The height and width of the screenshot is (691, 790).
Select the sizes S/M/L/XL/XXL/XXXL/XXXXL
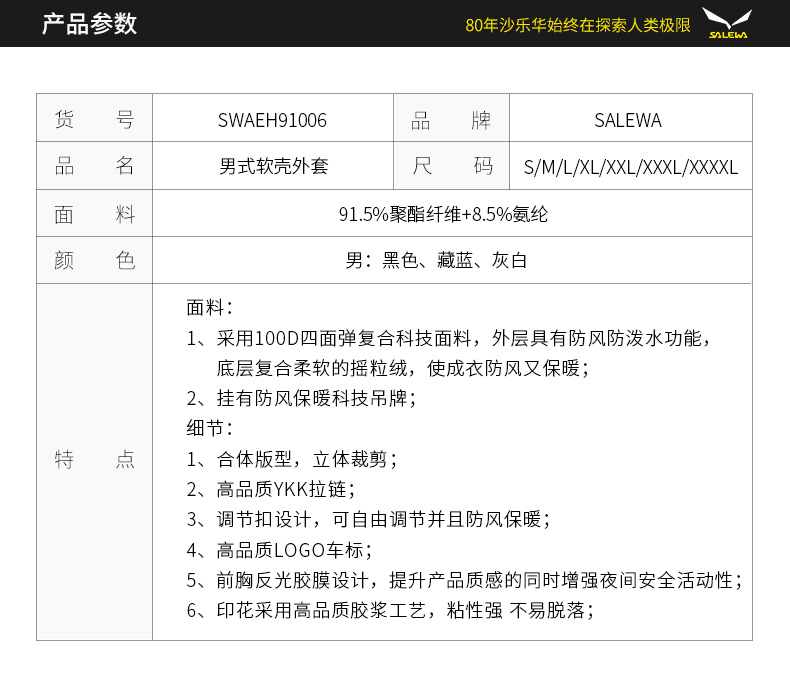click(631, 167)
